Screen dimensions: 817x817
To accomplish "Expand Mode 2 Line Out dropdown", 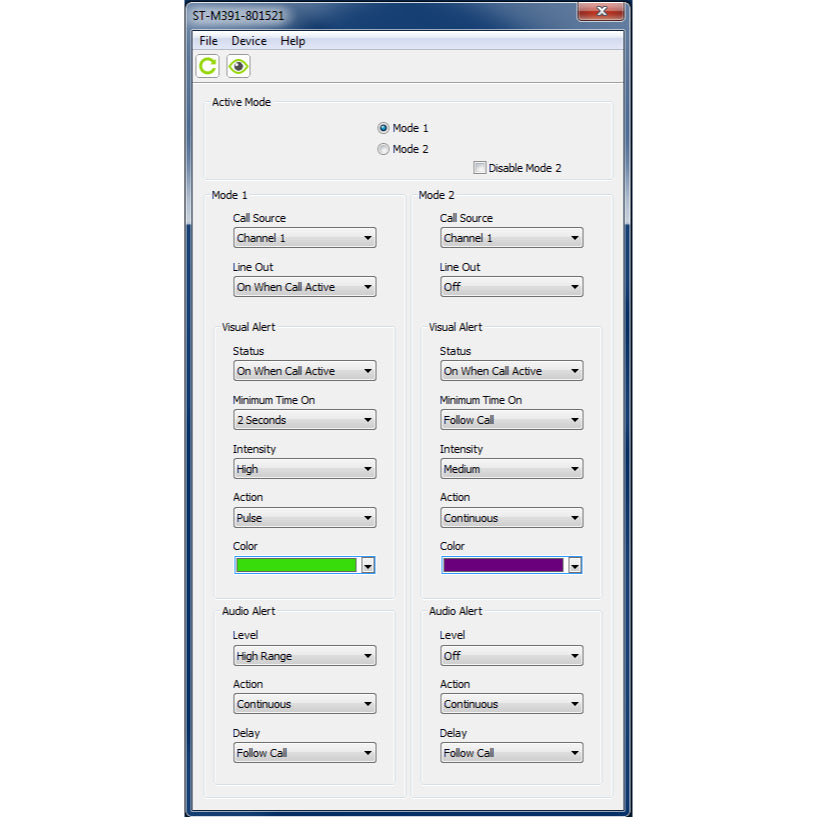I will click(x=511, y=287).
